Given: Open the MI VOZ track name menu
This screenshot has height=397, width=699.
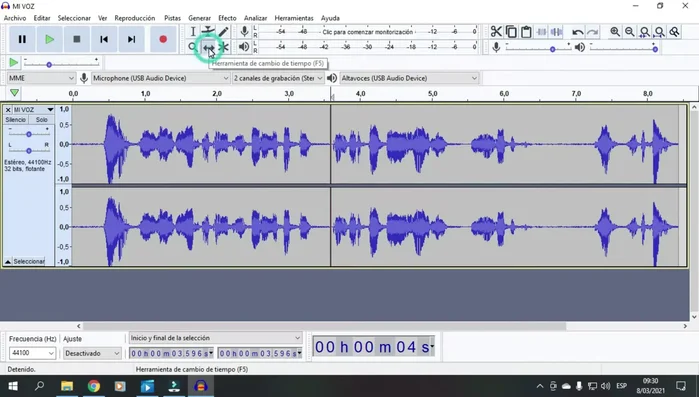Looking at the screenshot, I should tap(33, 110).
